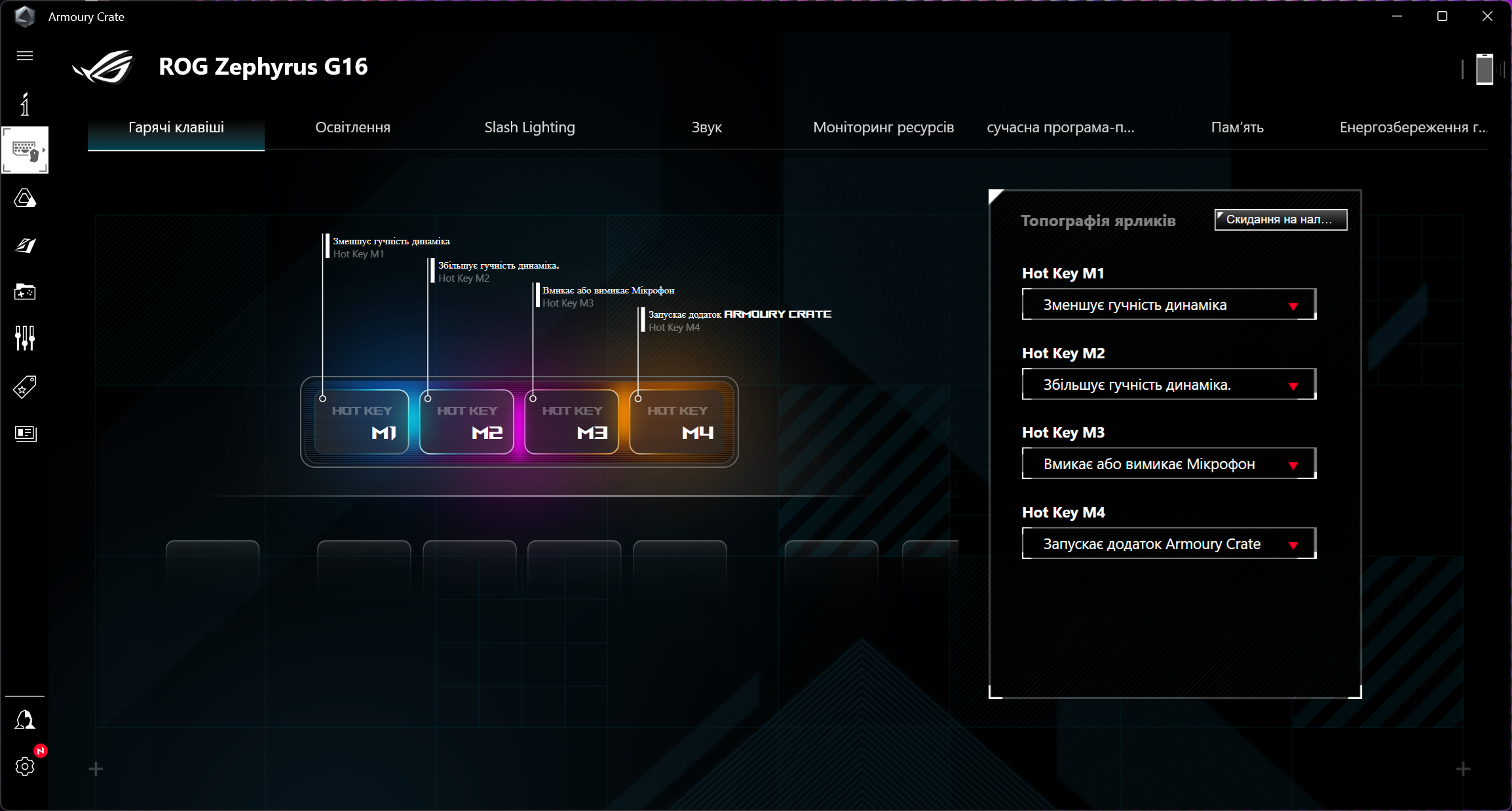Expand the Hot Key M1 dropdown
1512x811 pixels.
click(1169, 305)
